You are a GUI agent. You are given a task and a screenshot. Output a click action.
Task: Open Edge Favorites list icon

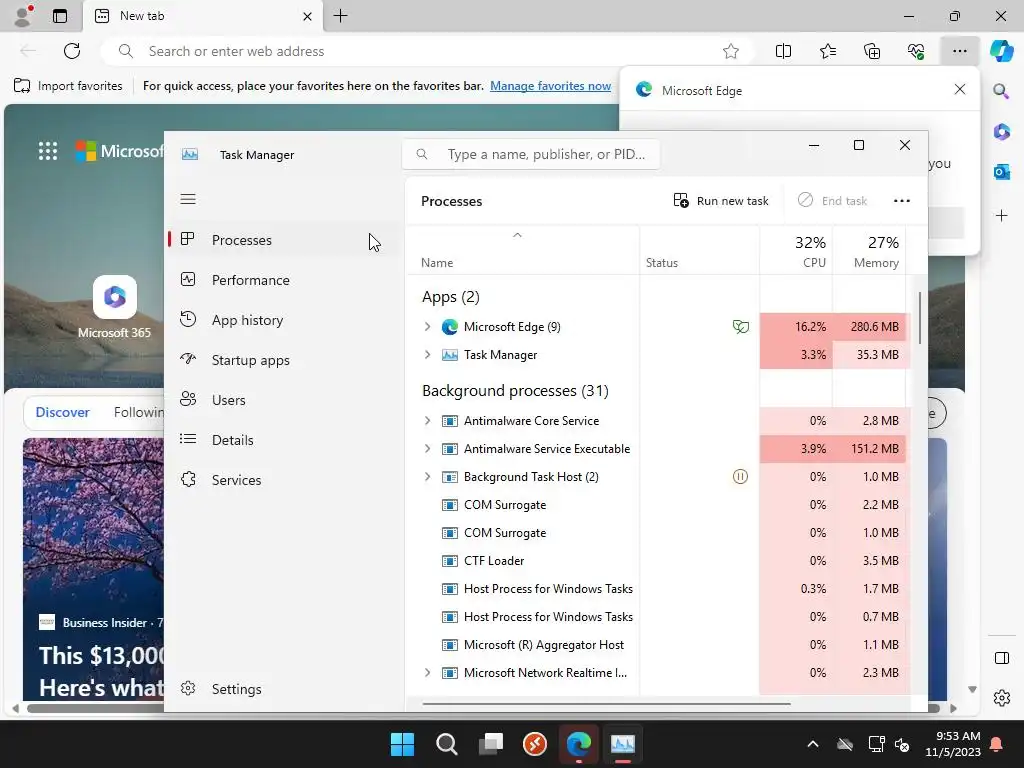[x=827, y=51]
